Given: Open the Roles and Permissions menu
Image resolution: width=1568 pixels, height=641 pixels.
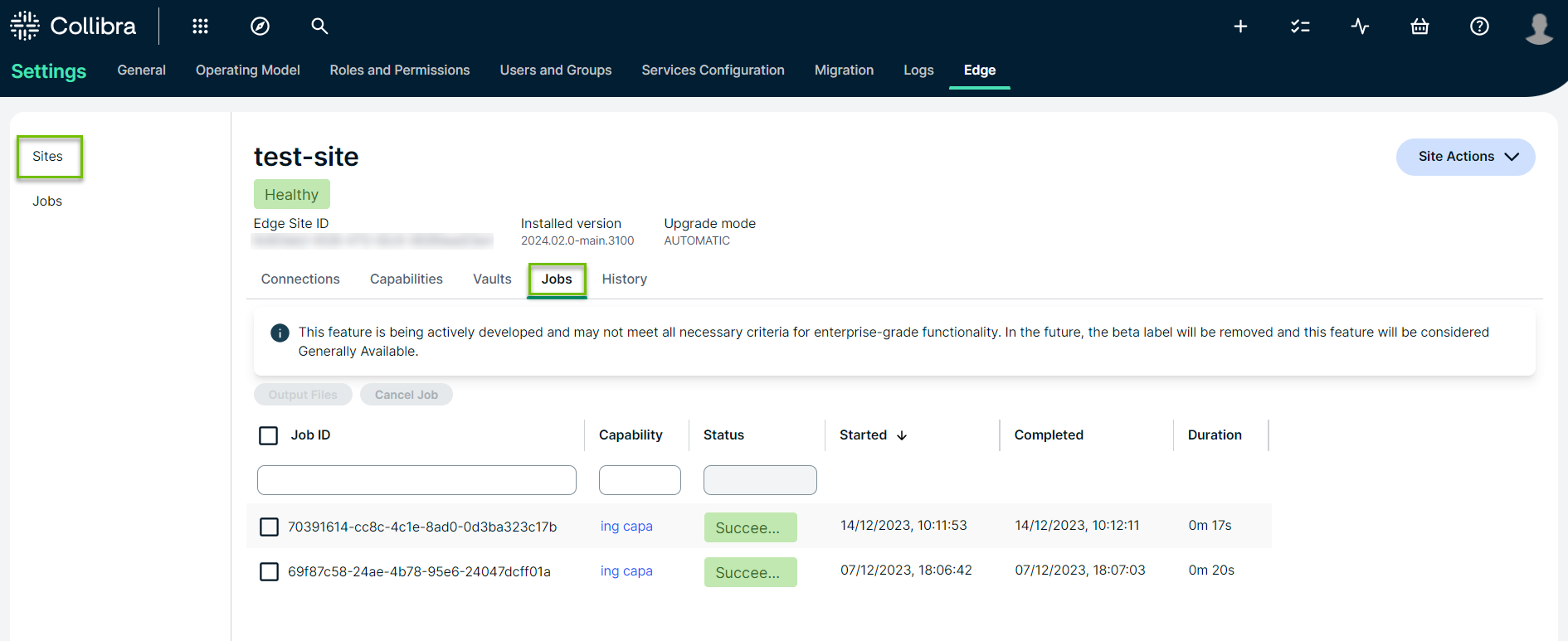Looking at the screenshot, I should [x=399, y=70].
